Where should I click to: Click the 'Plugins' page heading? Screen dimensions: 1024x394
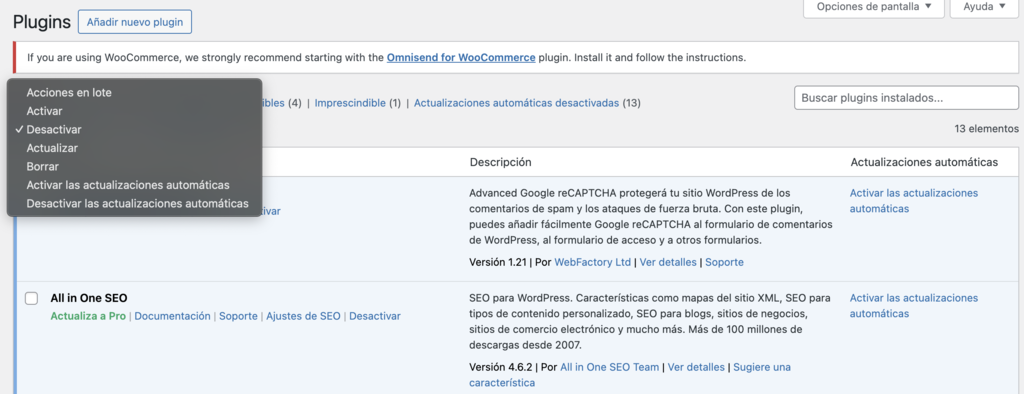[42, 22]
